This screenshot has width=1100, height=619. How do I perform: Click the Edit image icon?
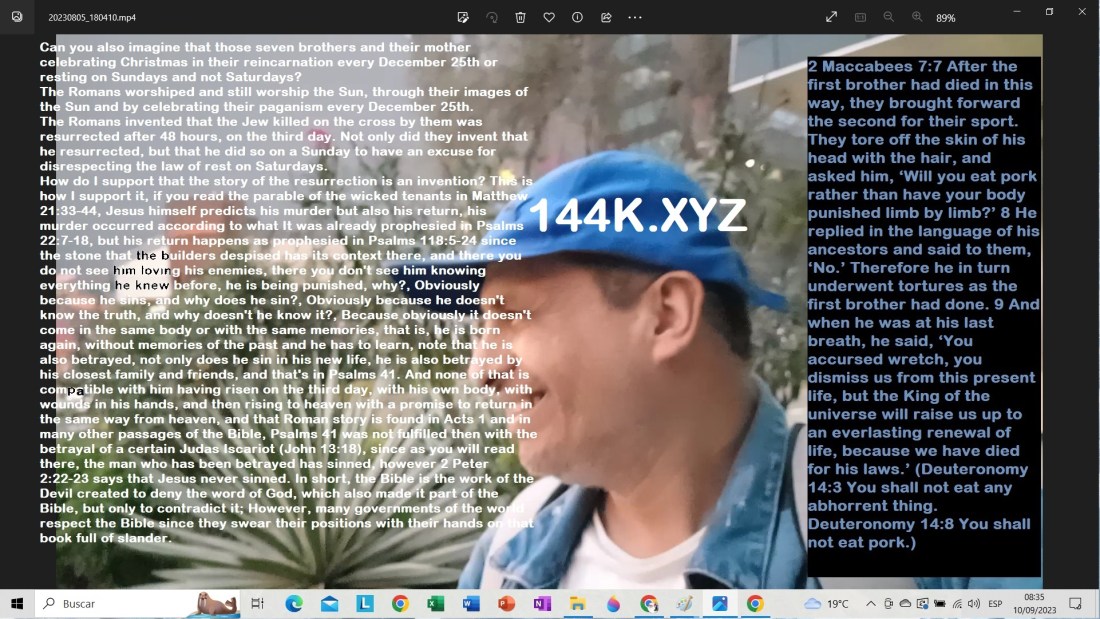463,17
